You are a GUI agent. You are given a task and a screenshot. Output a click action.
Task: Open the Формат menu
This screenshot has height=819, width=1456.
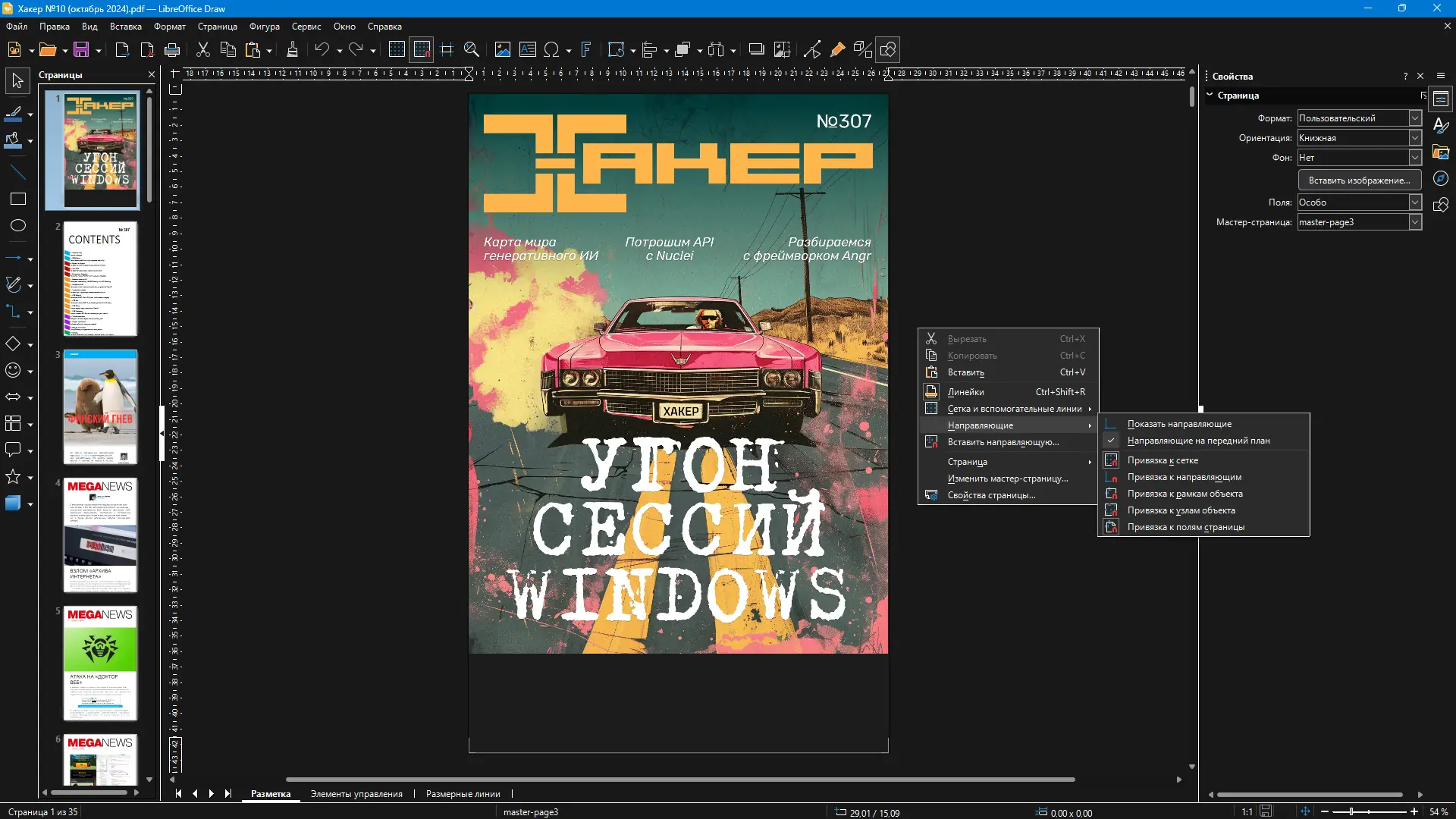(169, 27)
